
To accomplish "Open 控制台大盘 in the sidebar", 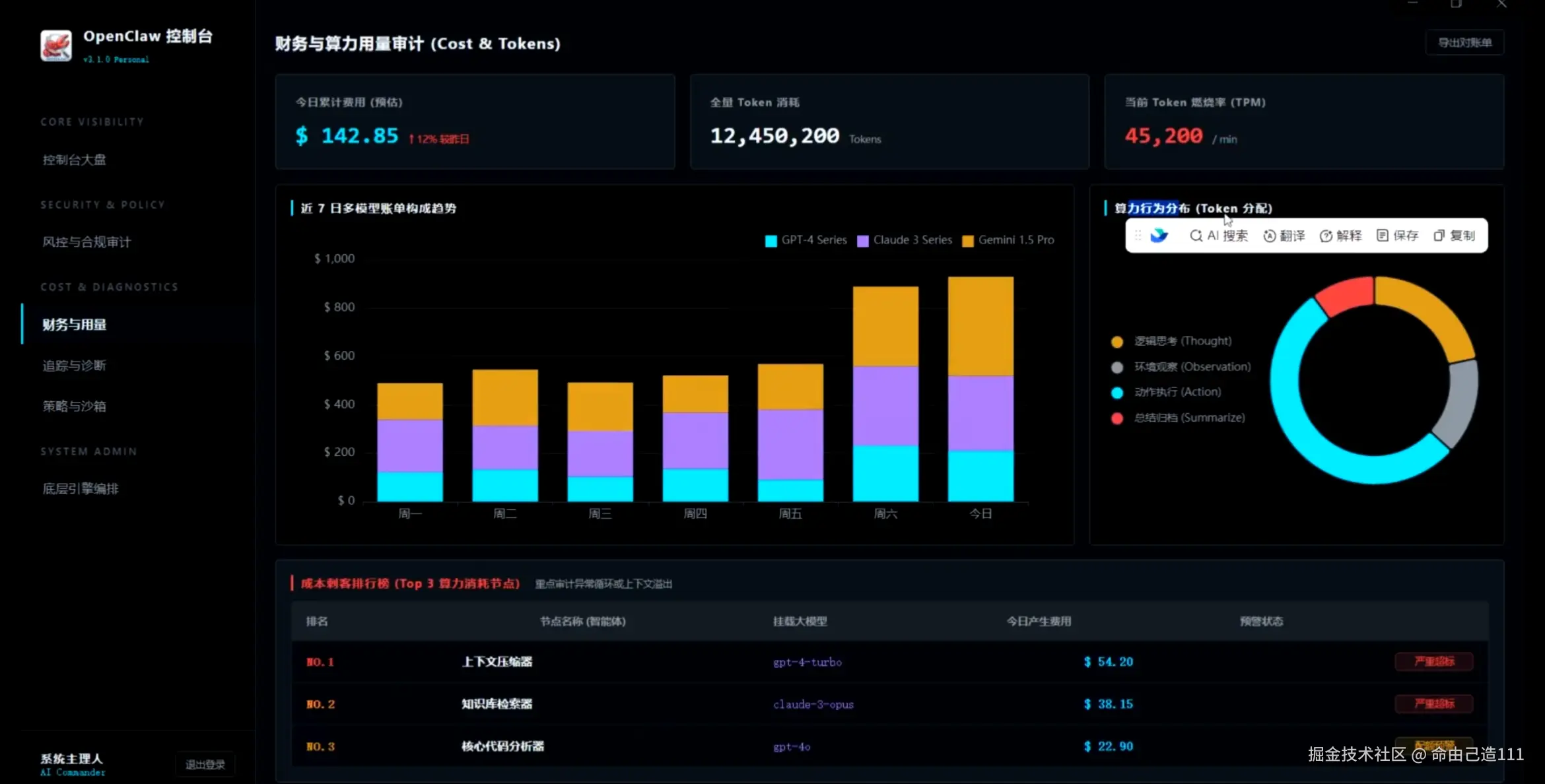I will 74,160.
